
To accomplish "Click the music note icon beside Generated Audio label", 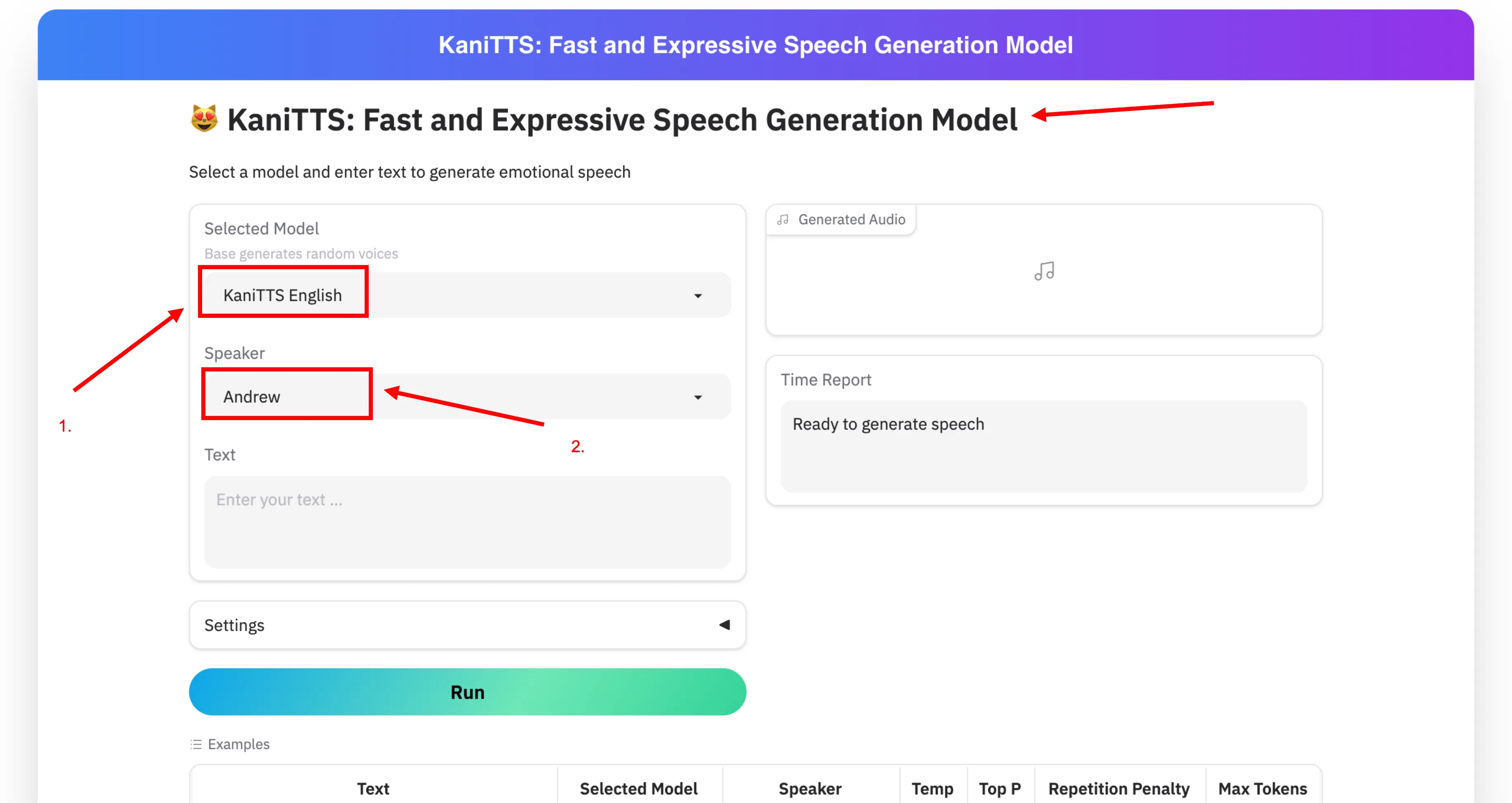I will pos(782,219).
